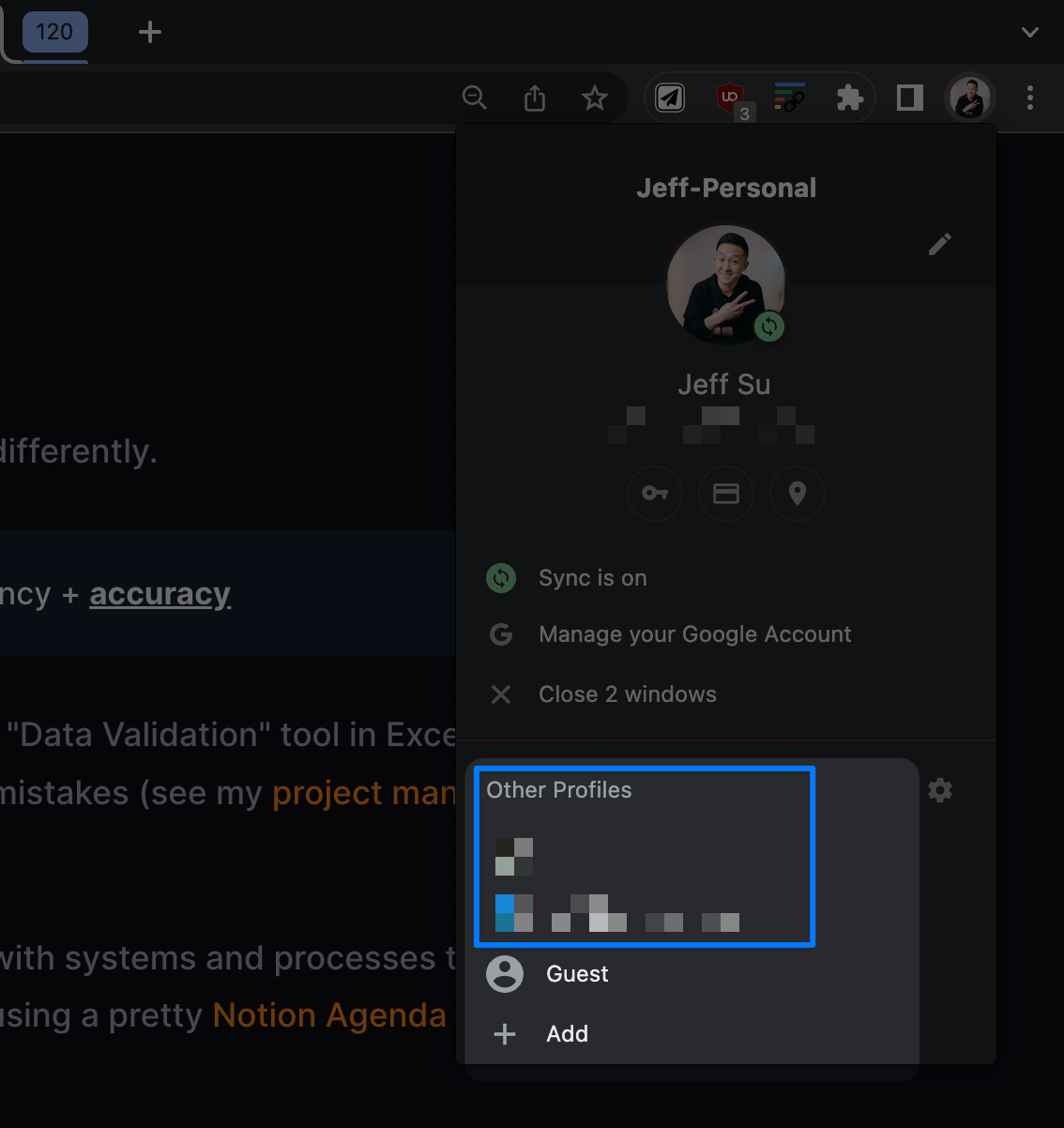Open the uBlock Origin extension

tap(730, 98)
